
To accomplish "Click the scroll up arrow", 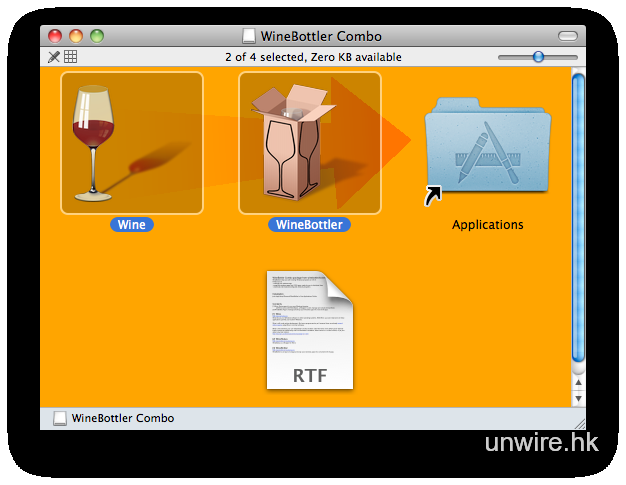I will coord(578,382).
